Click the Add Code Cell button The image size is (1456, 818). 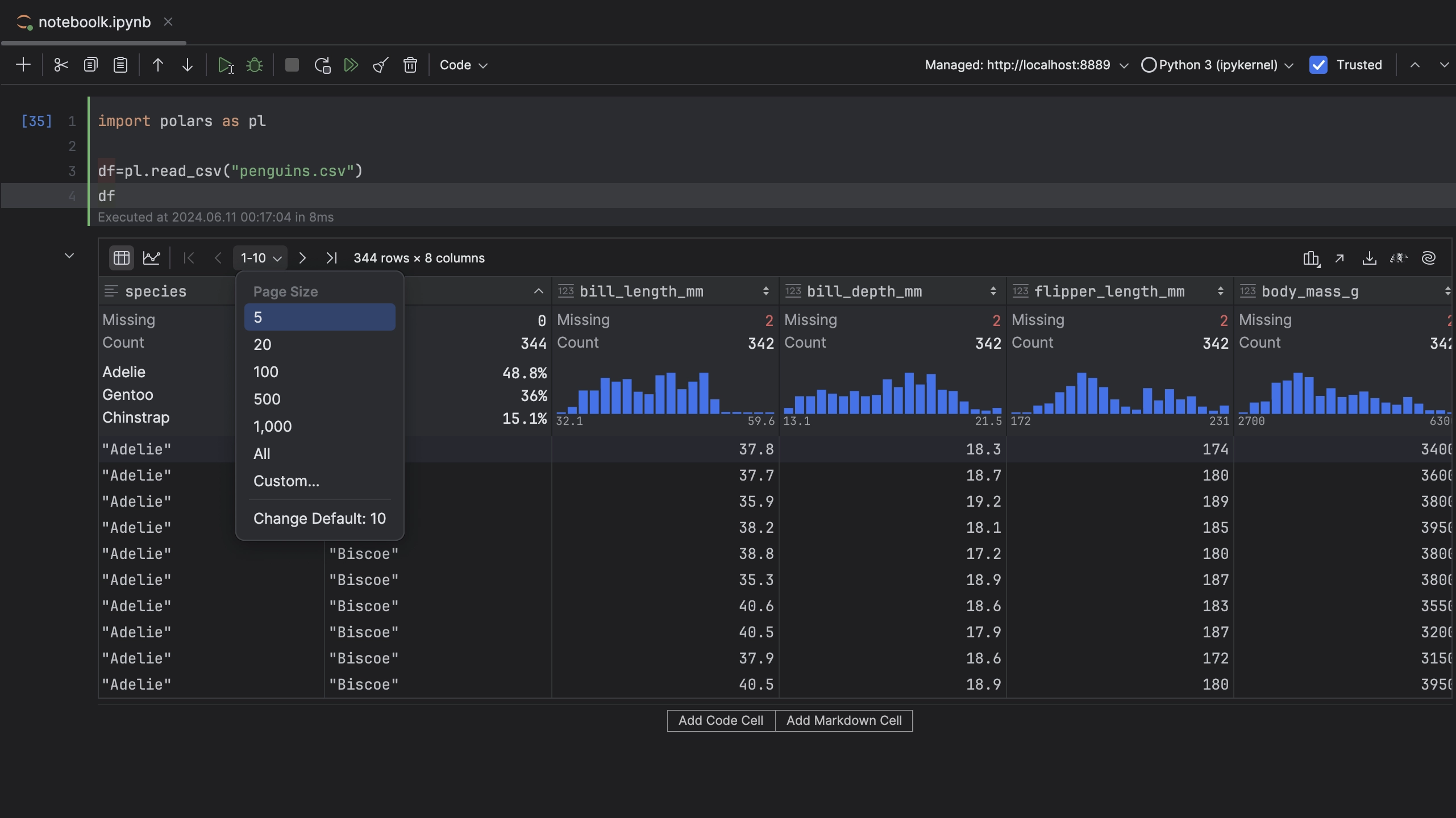(x=721, y=720)
